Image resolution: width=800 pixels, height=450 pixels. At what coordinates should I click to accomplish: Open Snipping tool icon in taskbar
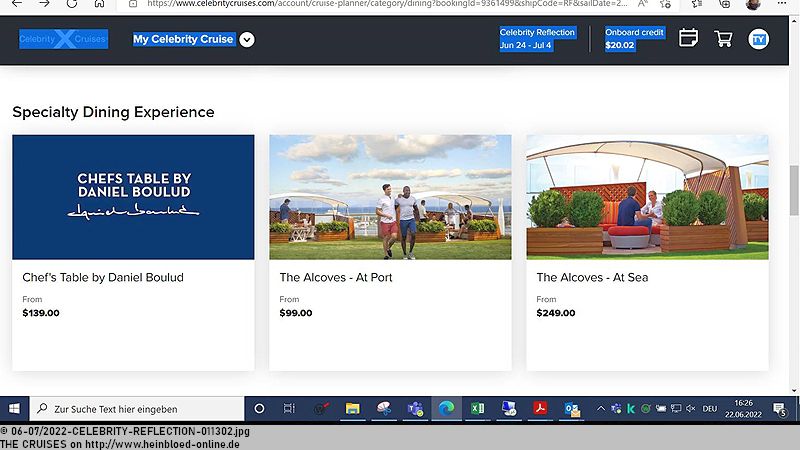(384, 409)
